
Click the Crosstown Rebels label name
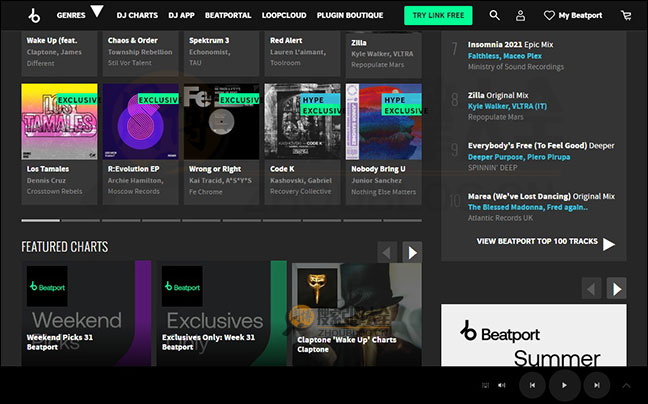coord(55,191)
